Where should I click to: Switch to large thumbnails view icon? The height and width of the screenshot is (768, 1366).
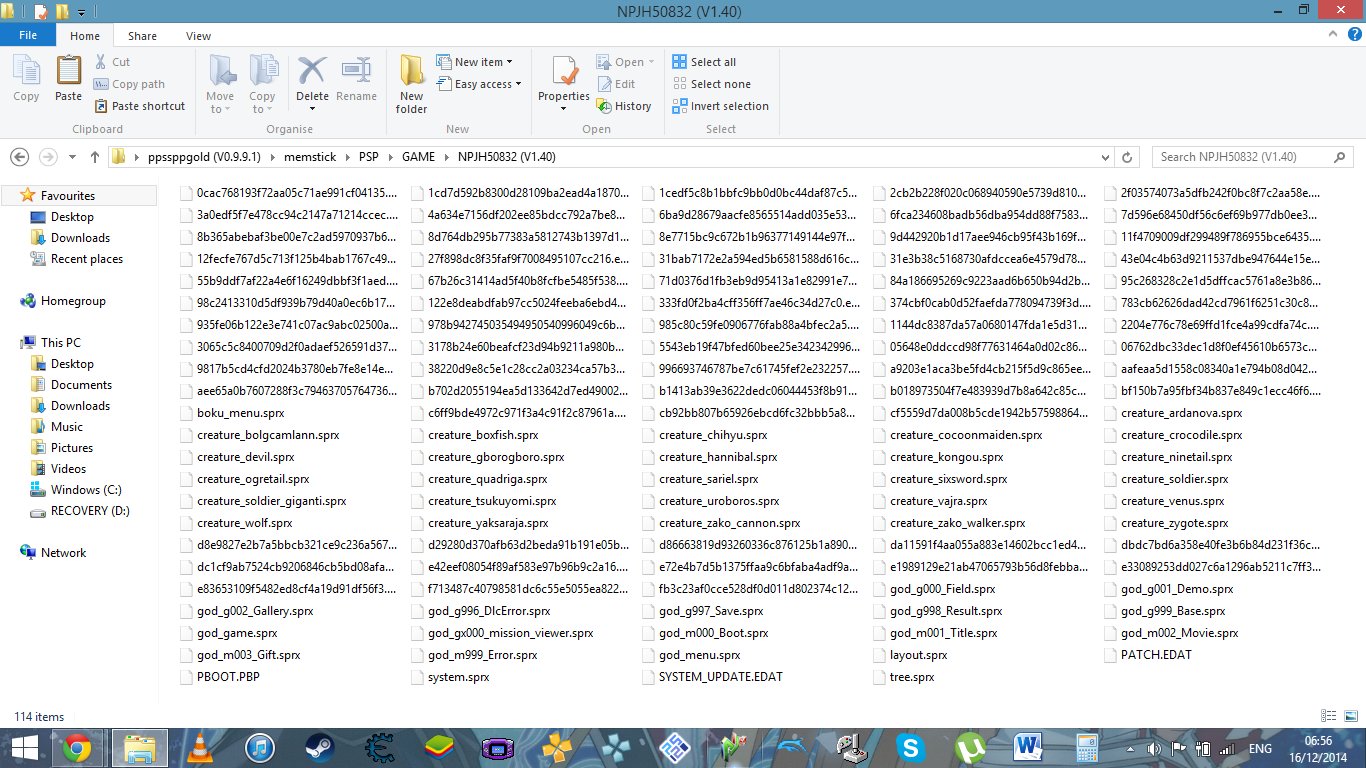click(x=1350, y=716)
